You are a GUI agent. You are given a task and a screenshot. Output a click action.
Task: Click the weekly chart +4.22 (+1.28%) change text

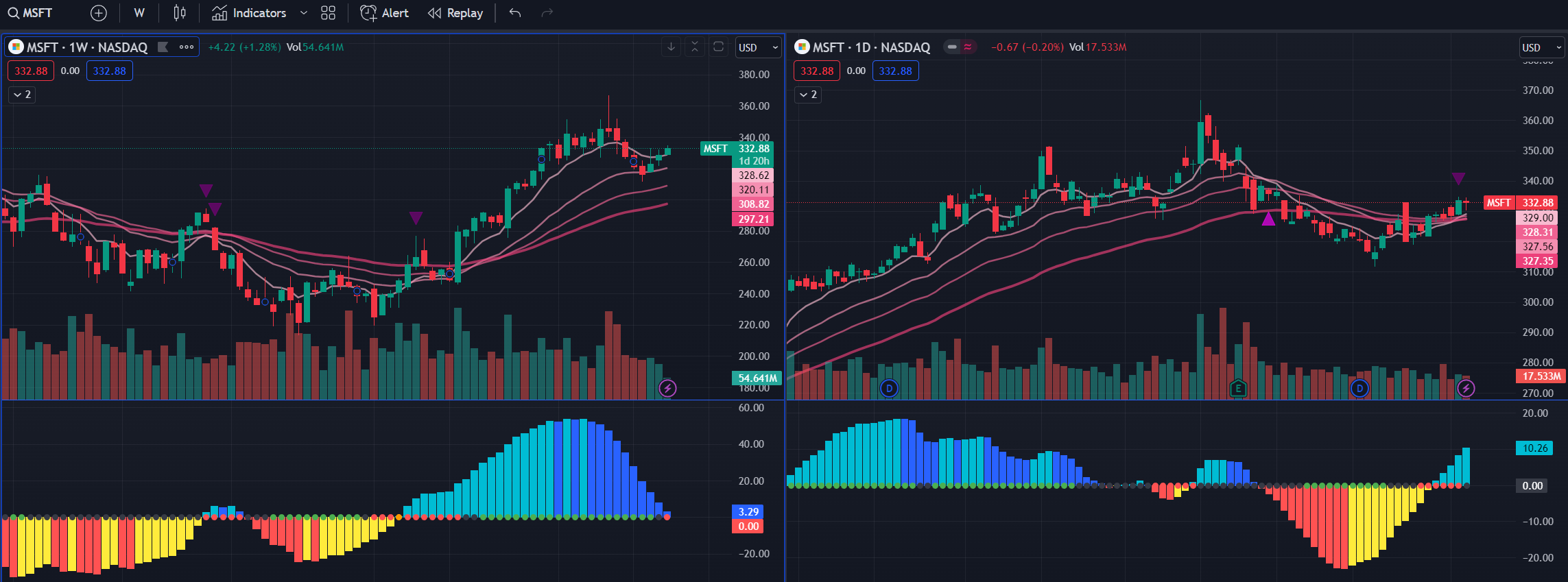click(x=244, y=47)
